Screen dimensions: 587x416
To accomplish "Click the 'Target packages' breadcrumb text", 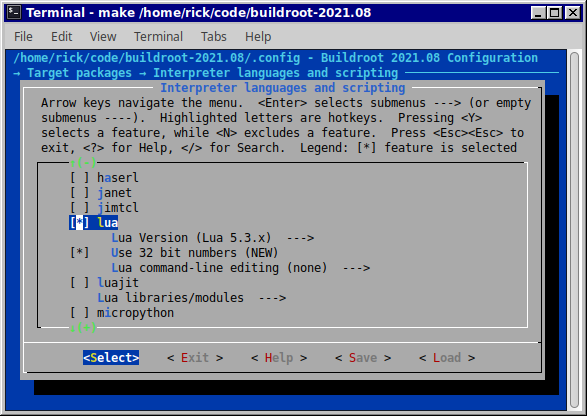I will coord(79,73).
